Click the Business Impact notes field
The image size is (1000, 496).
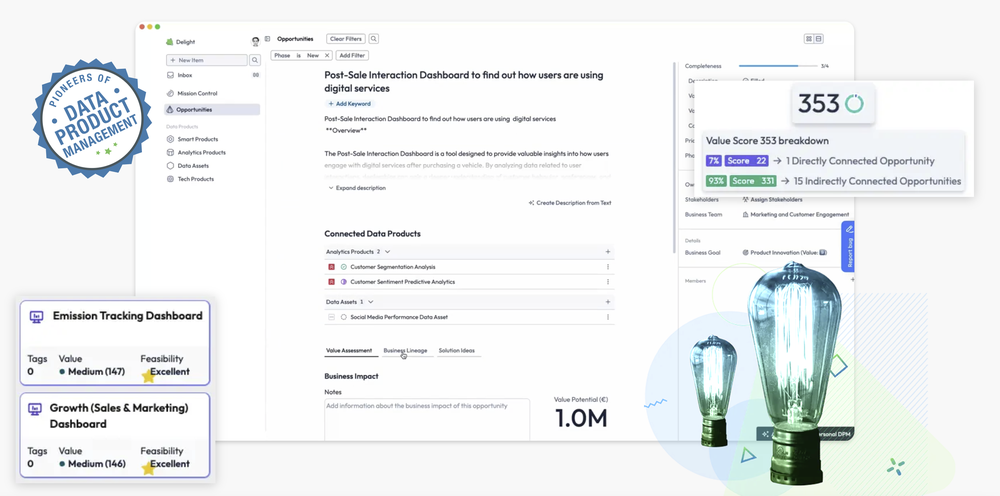pos(427,419)
